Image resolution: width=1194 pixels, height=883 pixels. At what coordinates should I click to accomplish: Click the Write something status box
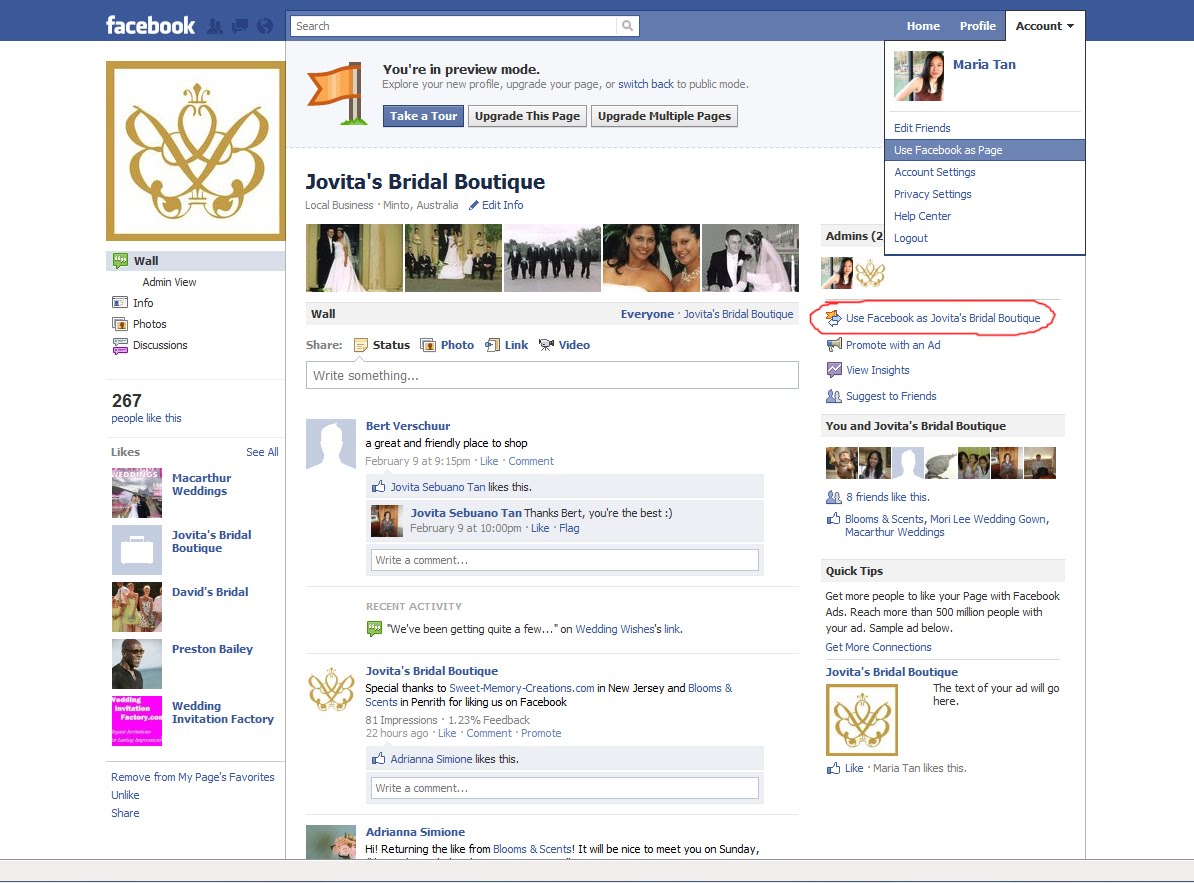[x=552, y=375]
